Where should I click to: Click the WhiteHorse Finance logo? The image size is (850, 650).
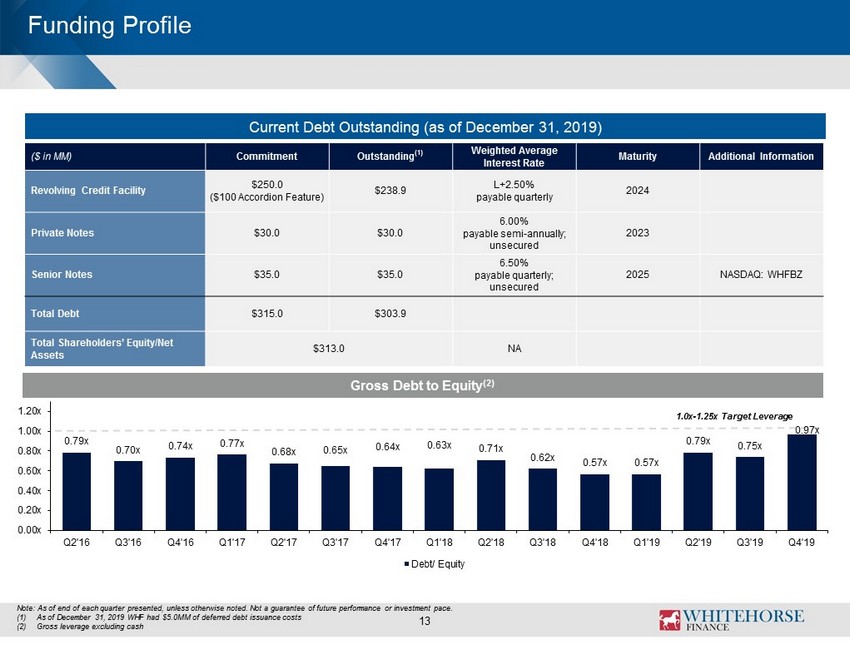point(731,620)
